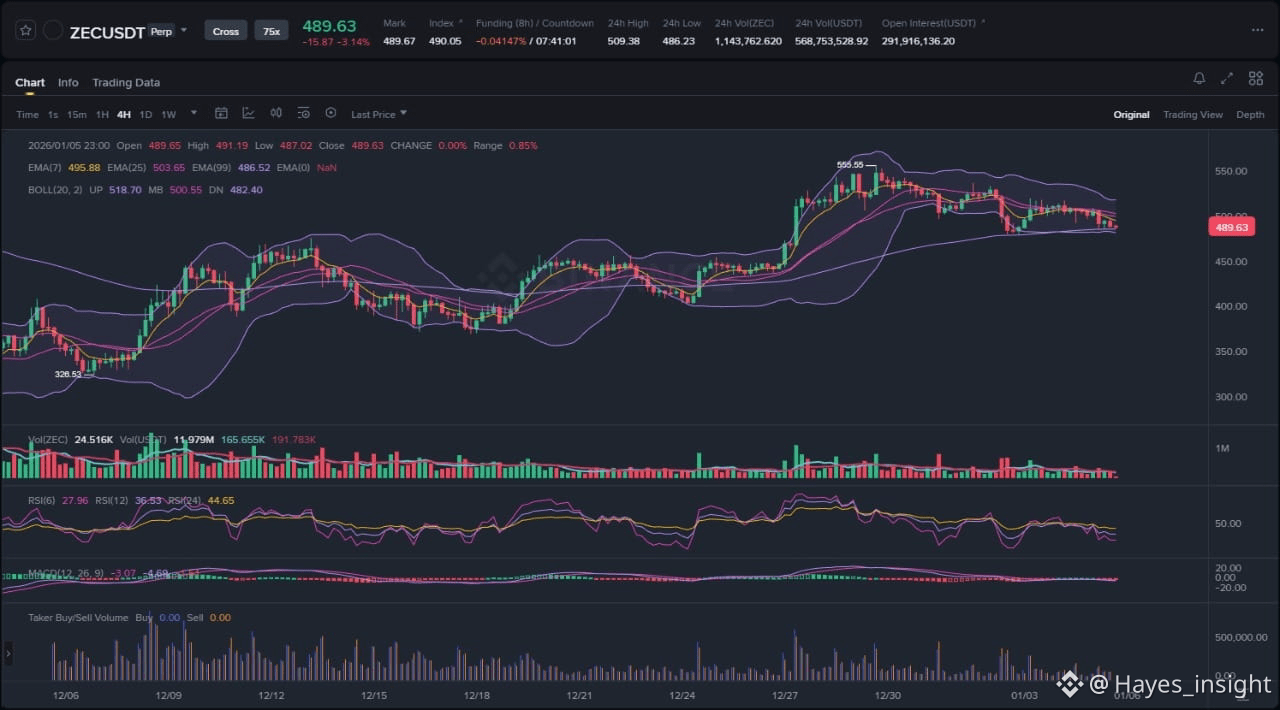The image size is (1280, 710).
Task: Expand the left side panel arrow
Action: coord(8,654)
